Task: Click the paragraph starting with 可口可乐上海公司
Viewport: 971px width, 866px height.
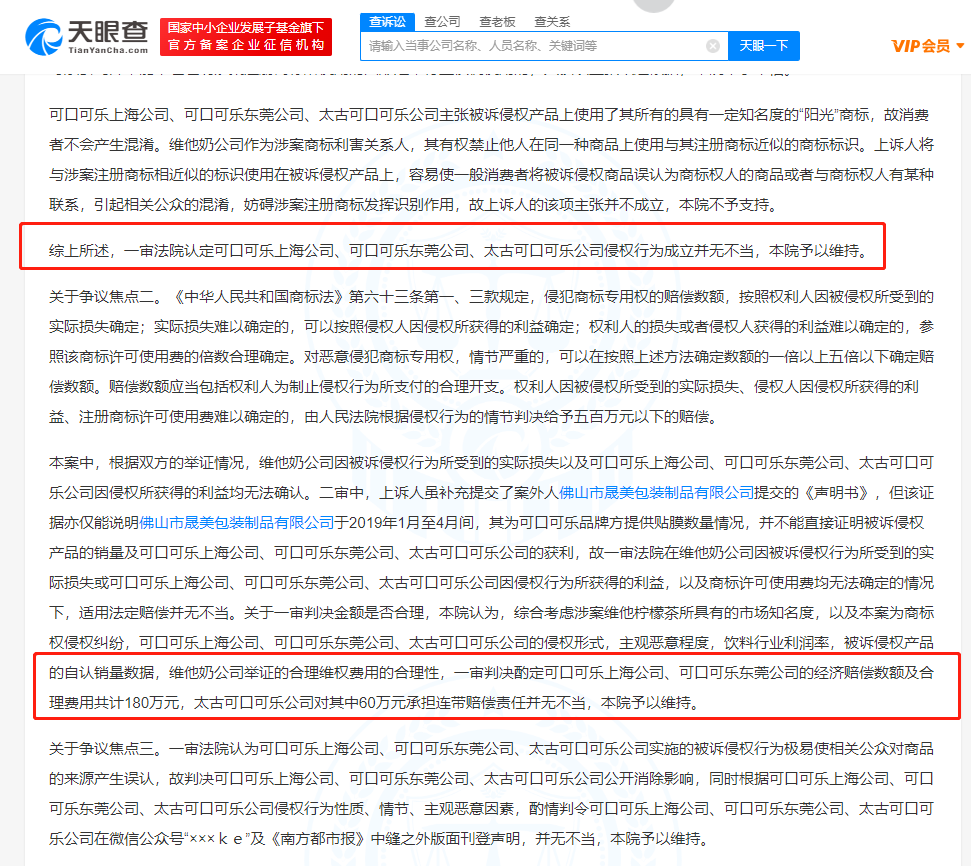Action: pos(490,157)
